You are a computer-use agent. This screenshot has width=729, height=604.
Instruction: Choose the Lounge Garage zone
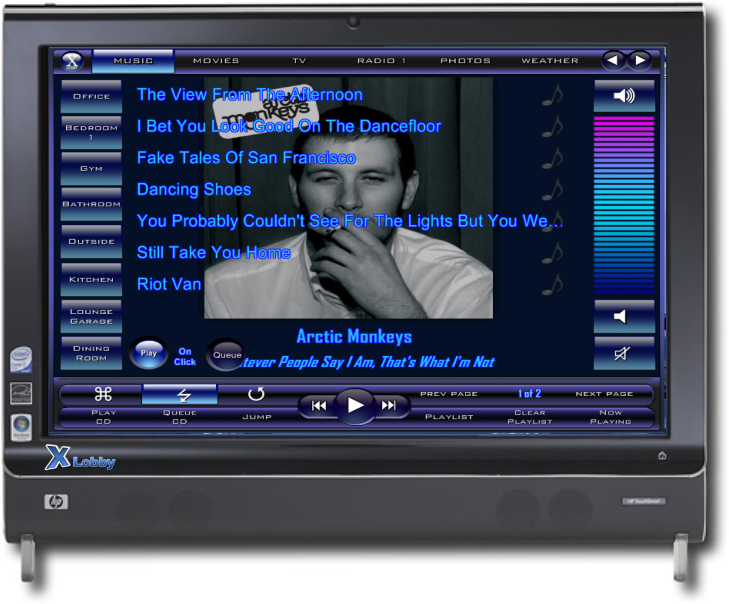(91, 317)
